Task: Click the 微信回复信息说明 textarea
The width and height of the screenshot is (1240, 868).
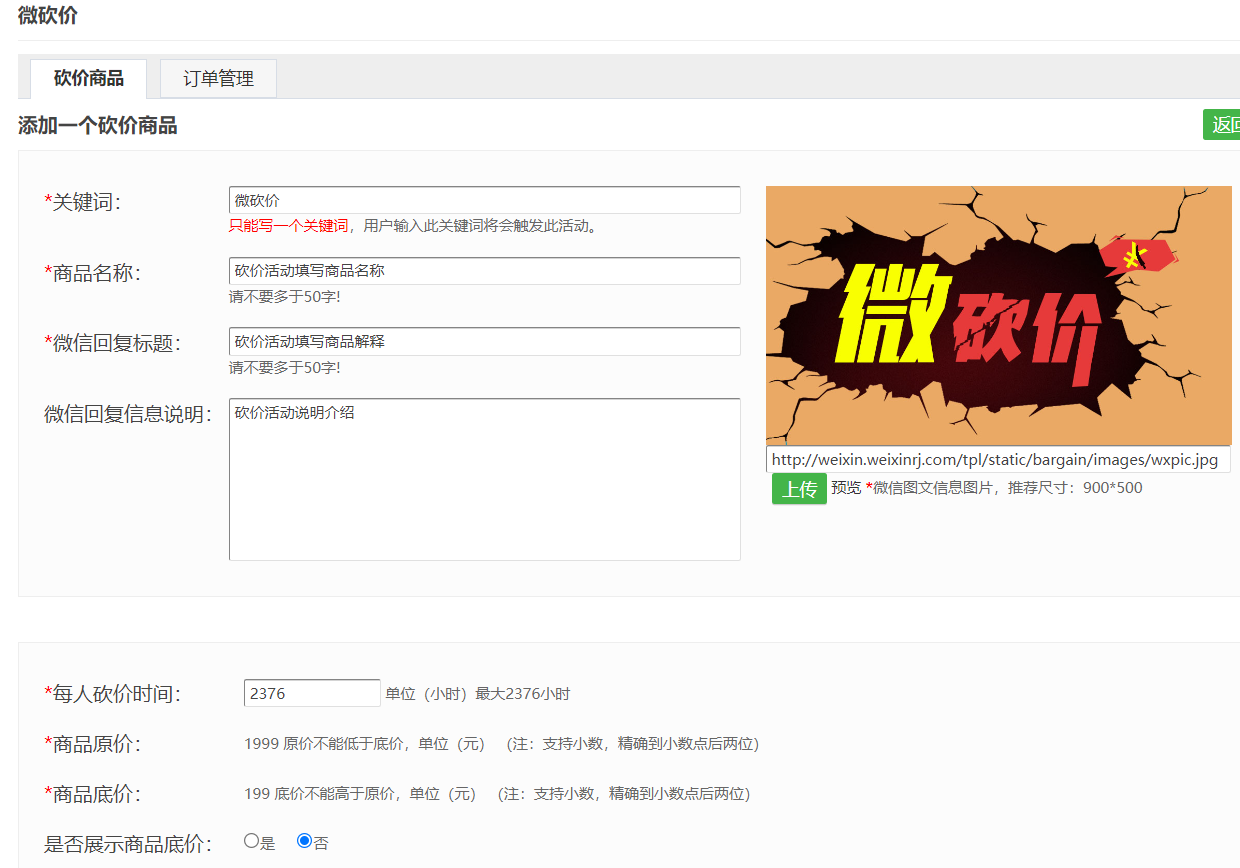Action: (x=485, y=479)
